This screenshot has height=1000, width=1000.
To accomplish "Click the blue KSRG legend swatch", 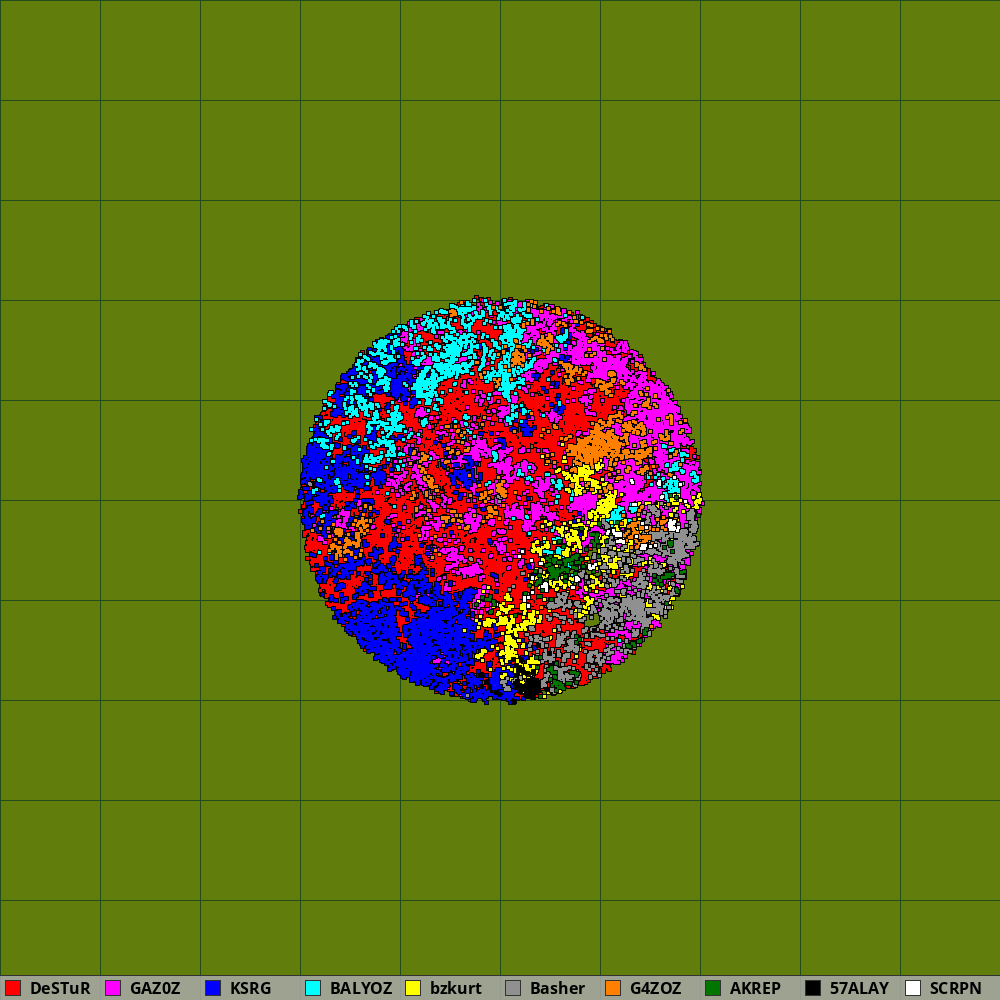I will click(x=214, y=988).
